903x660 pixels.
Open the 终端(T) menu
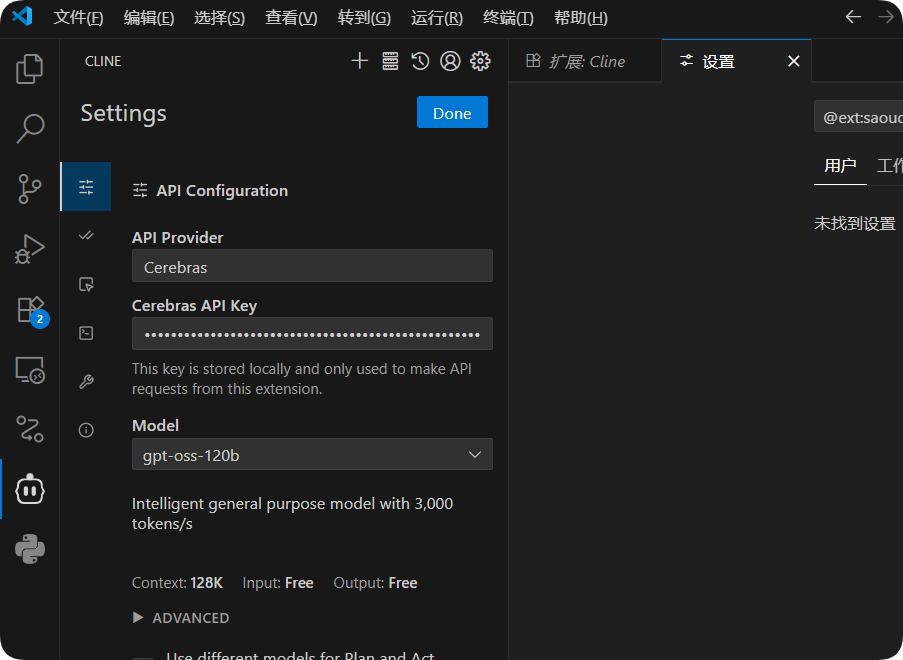[x=508, y=18]
